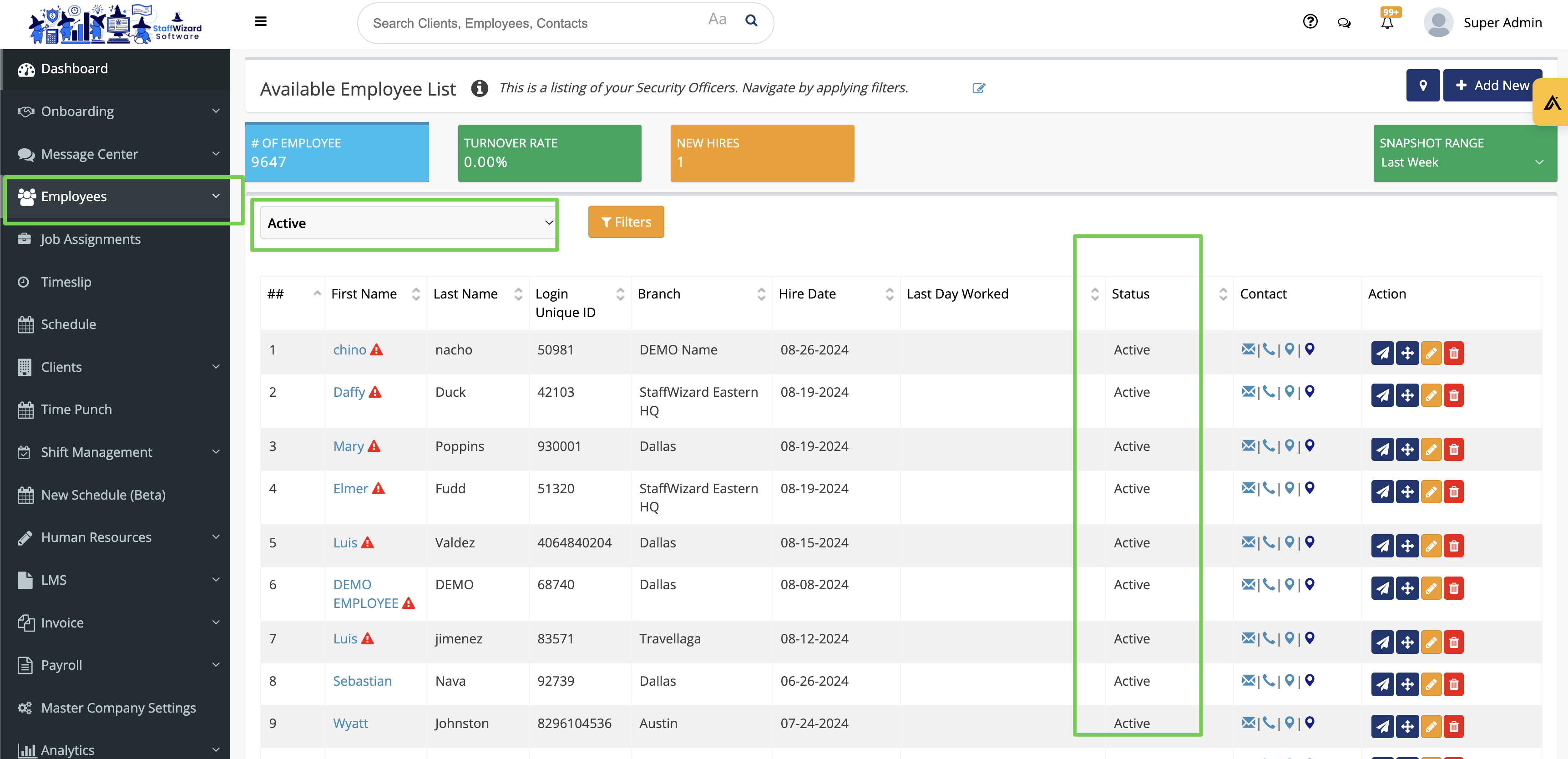Screen dimensions: 1568x759
Task: Expand the Message Center sidebar menu
Action: [x=116, y=154]
